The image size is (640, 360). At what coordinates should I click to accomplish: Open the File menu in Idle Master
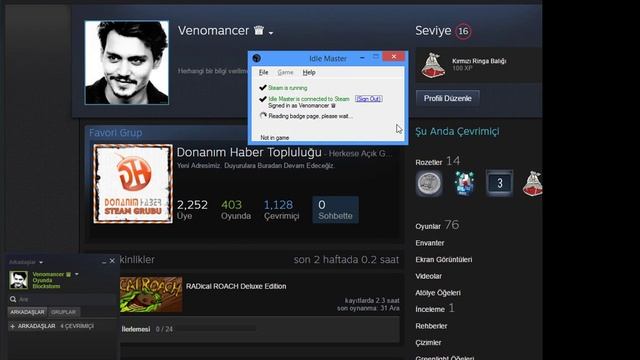pyautogui.click(x=263, y=72)
